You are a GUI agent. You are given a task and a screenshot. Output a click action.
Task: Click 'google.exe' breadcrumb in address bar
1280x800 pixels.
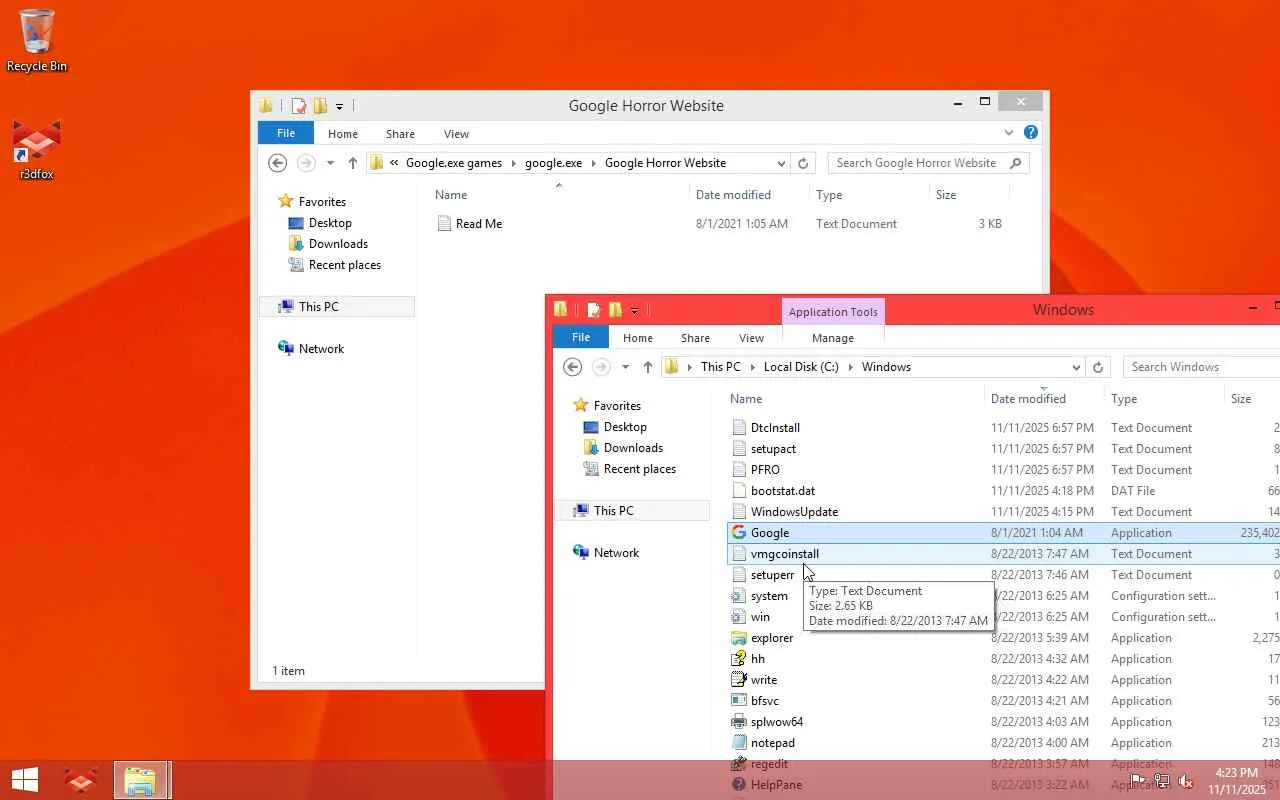click(553, 163)
